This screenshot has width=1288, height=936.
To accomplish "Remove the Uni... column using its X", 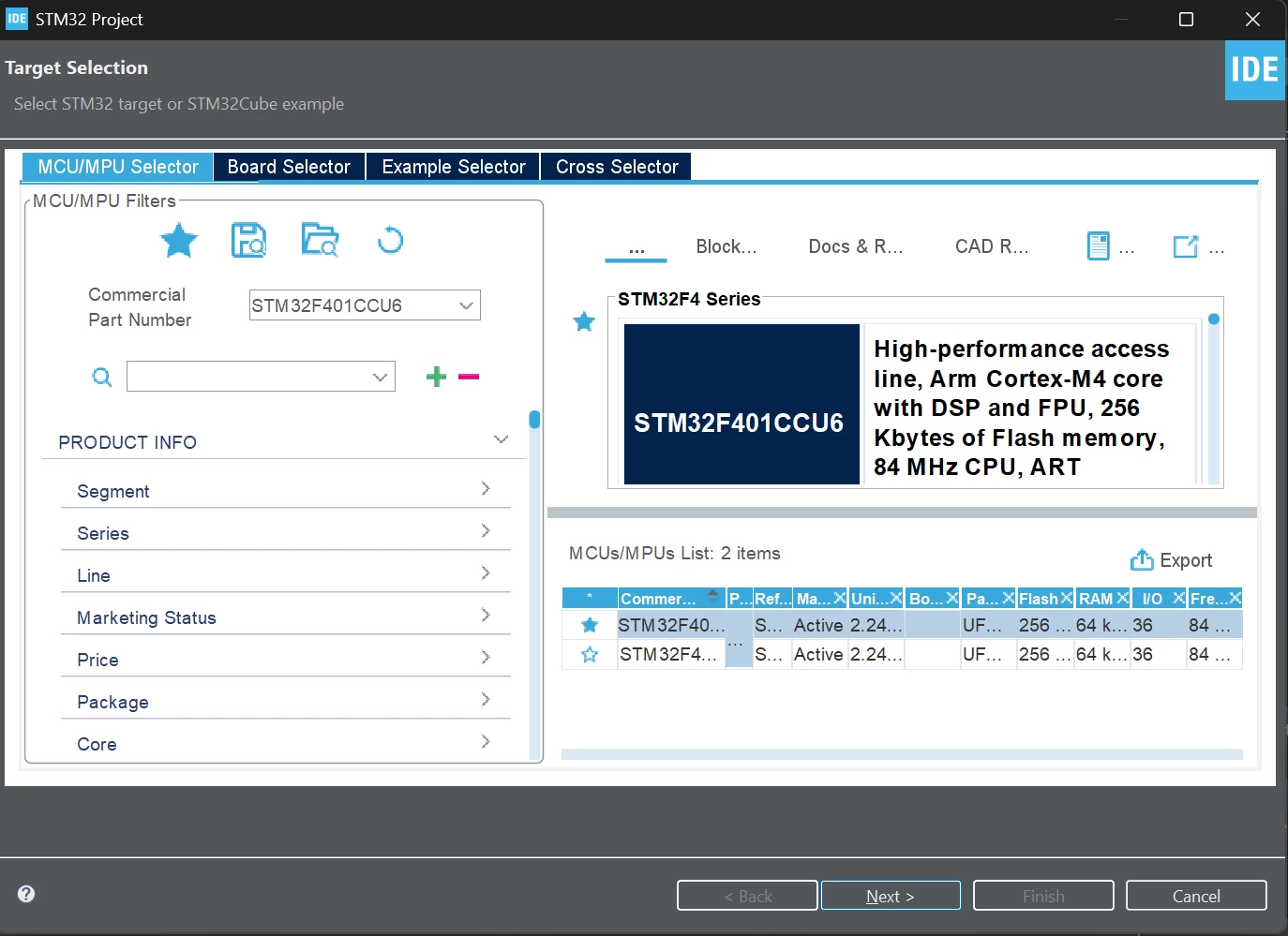I will (x=896, y=598).
